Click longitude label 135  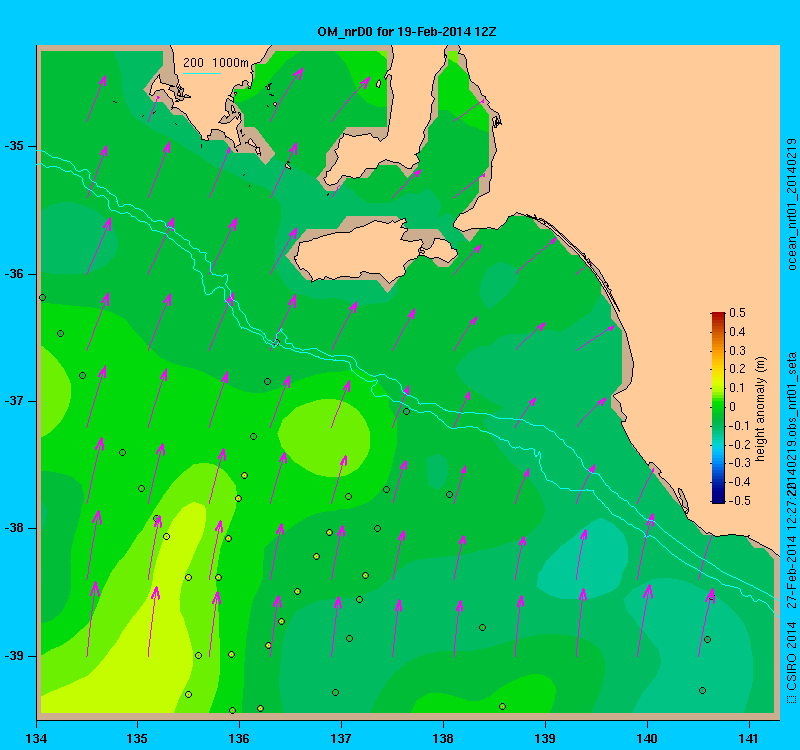pyautogui.click(x=137, y=739)
